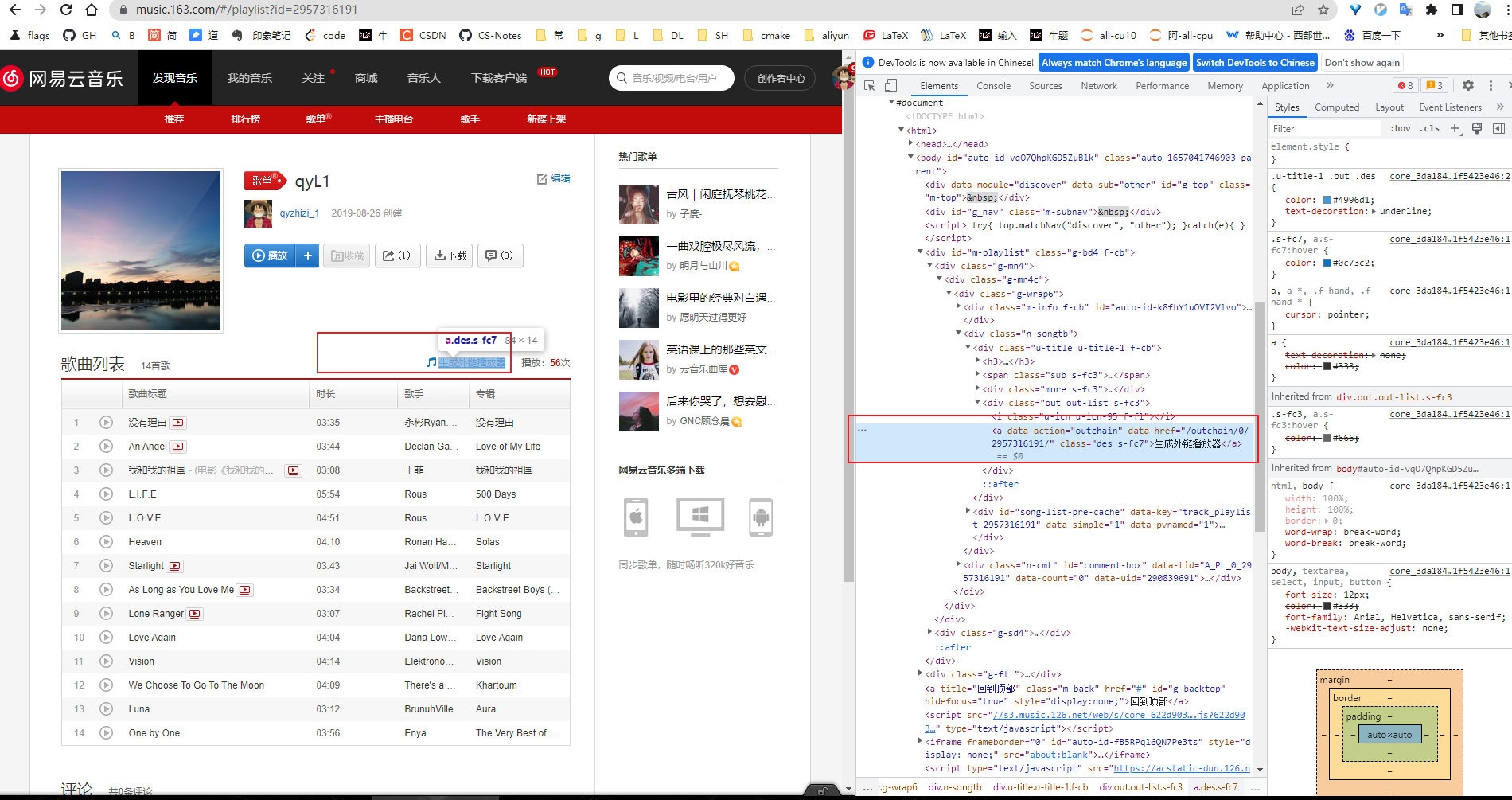
Task: Click the warnings count badge in DevTools
Action: click(1435, 85)
